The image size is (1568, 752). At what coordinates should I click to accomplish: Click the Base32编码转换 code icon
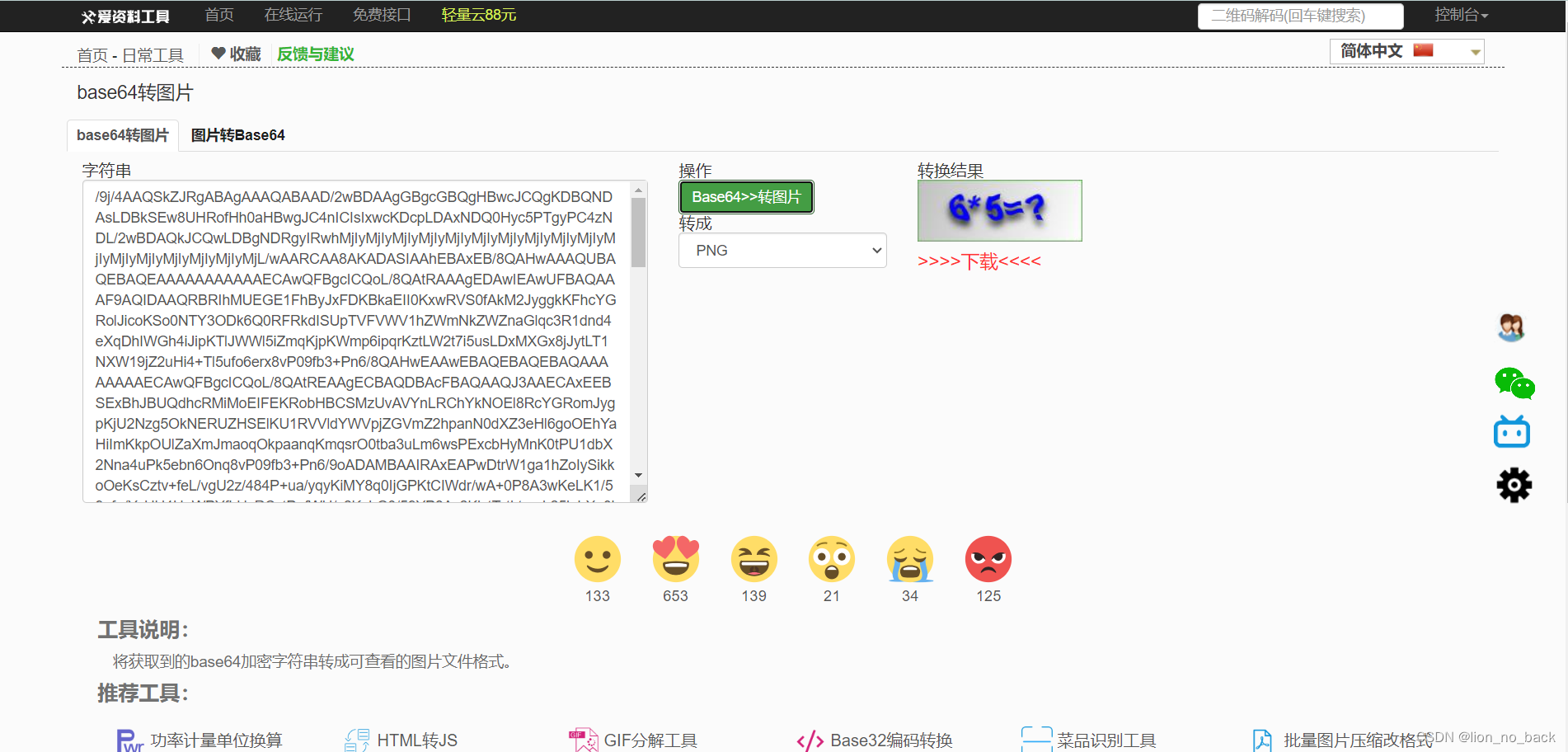click(810, 740)
